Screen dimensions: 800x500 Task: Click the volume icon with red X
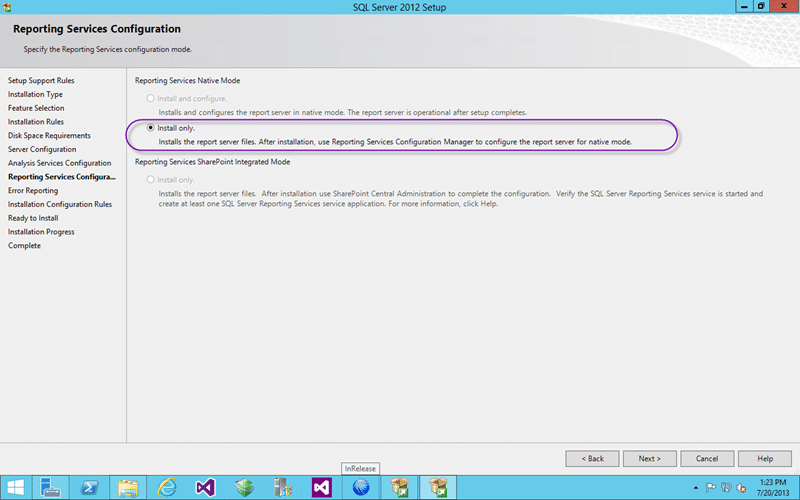click(x=741, y=488)
